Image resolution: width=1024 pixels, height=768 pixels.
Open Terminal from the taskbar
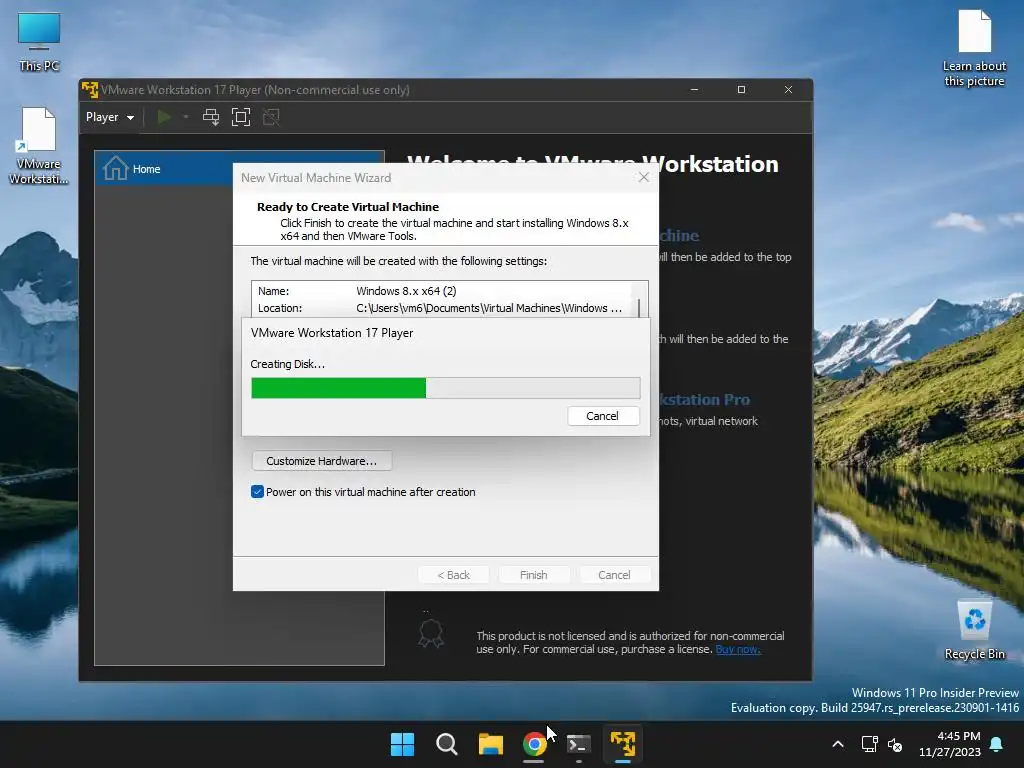[579, 744]
